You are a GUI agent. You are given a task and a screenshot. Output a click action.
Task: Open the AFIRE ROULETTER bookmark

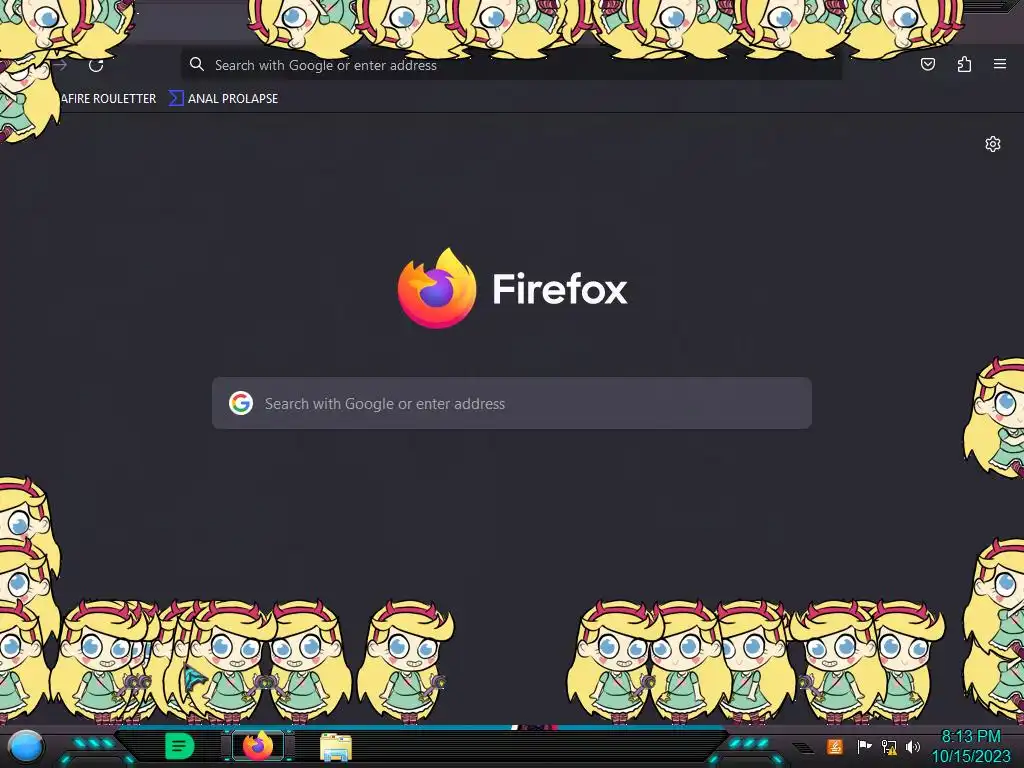108,99
